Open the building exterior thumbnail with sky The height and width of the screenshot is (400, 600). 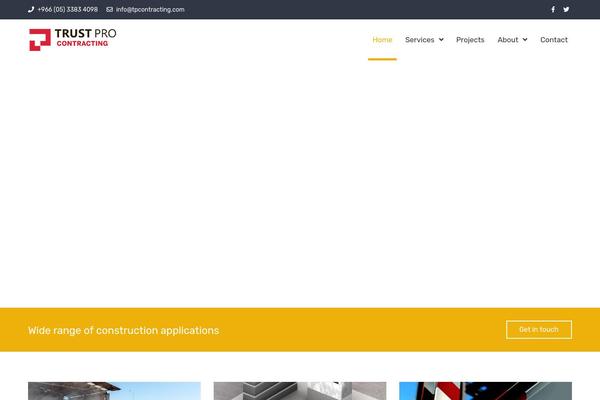coord(114,391)
